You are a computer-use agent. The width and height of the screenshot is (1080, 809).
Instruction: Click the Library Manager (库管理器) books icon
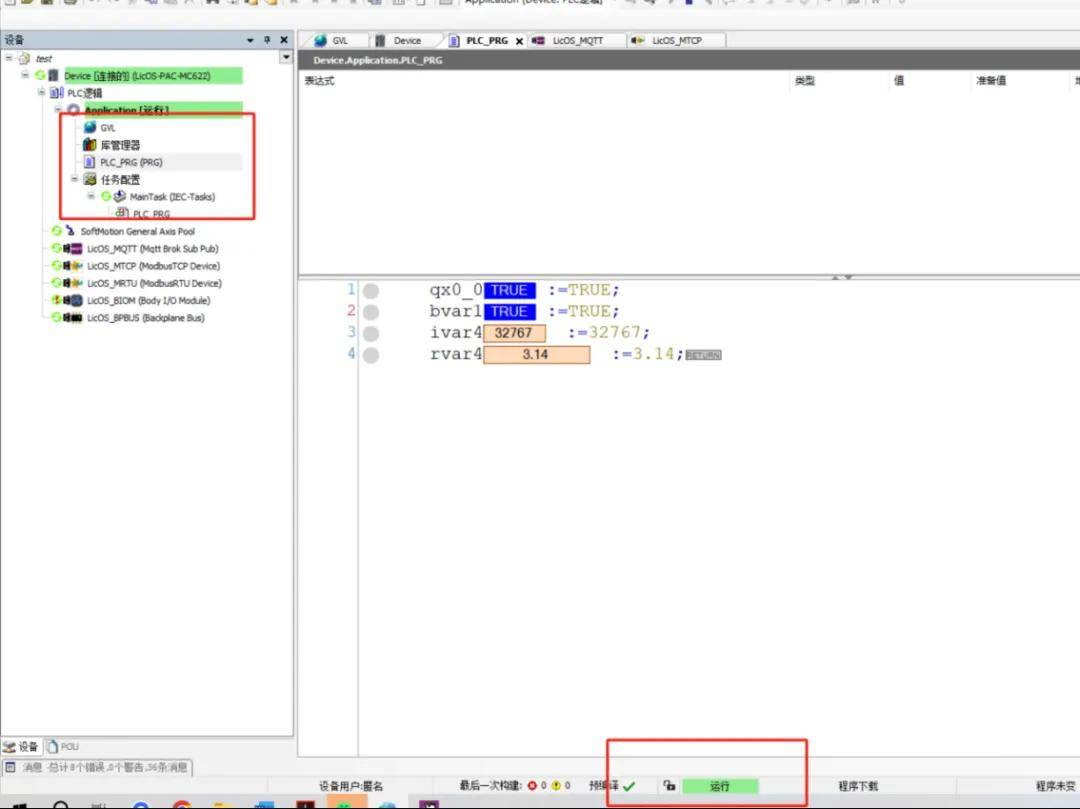point(90,145)
